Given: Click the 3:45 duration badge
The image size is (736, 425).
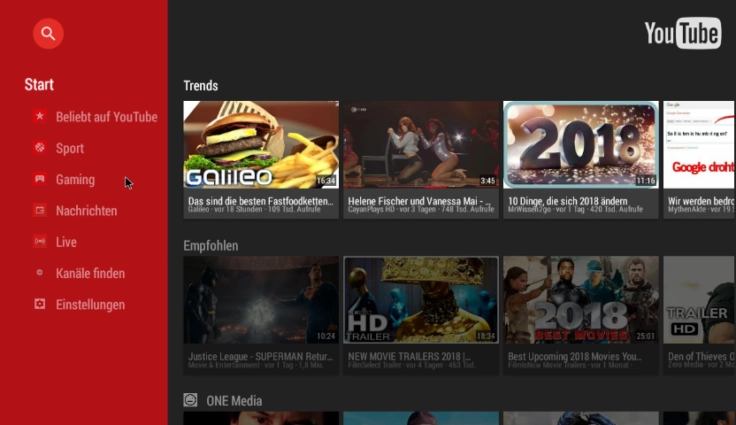Looking at the screenshot, I should [x=488, y=180].
